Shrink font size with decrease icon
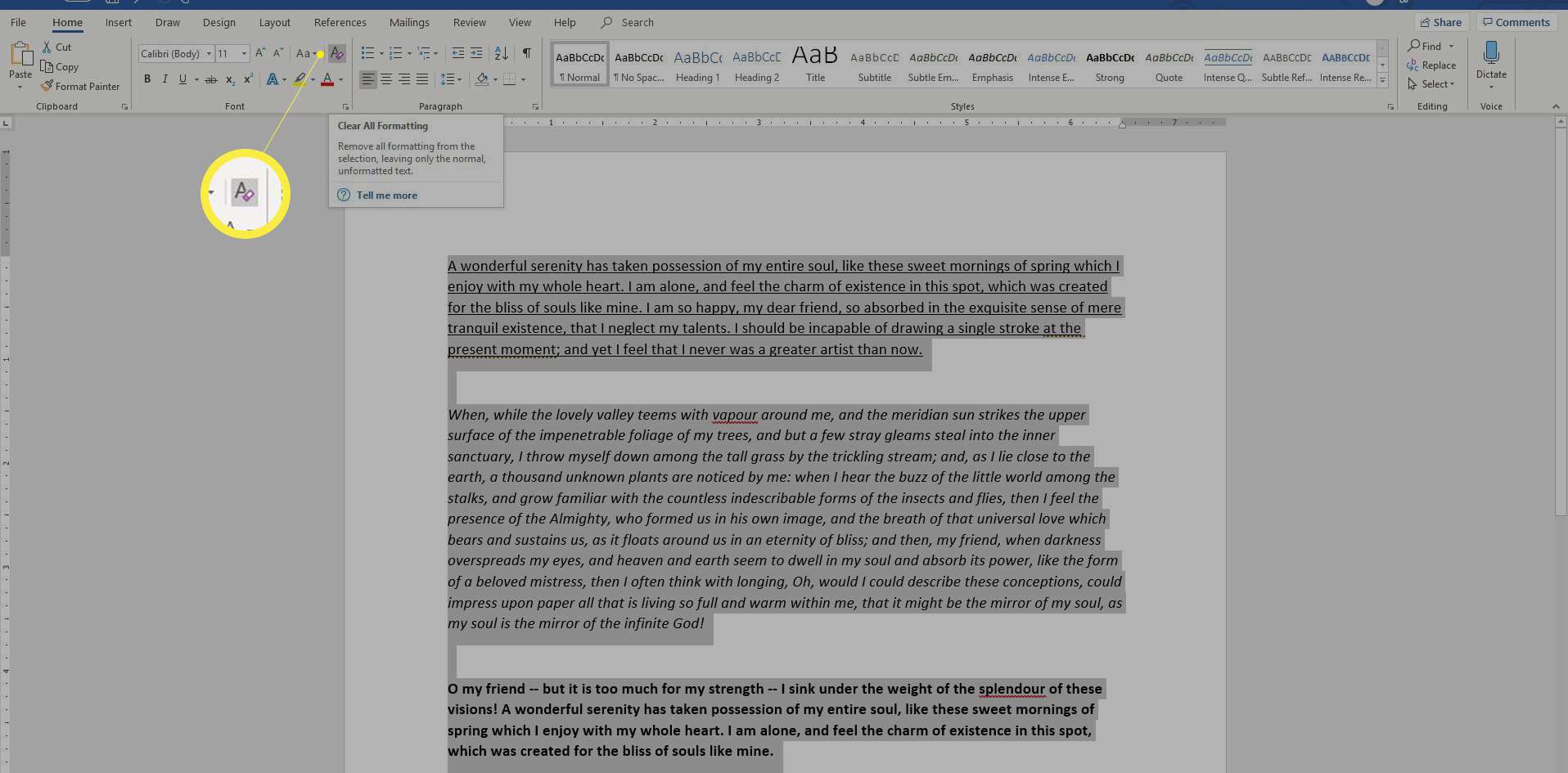Screen dimensions: 1568x773 click(278, 53)
